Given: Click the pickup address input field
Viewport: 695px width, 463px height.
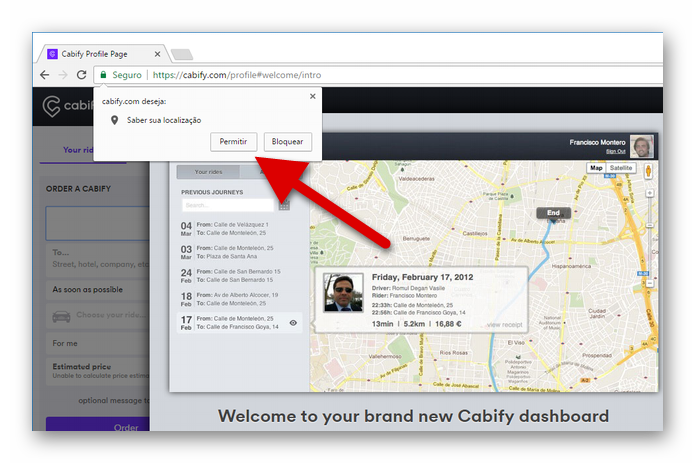Looking at the screenshot, I should click(x=98, y=223).
